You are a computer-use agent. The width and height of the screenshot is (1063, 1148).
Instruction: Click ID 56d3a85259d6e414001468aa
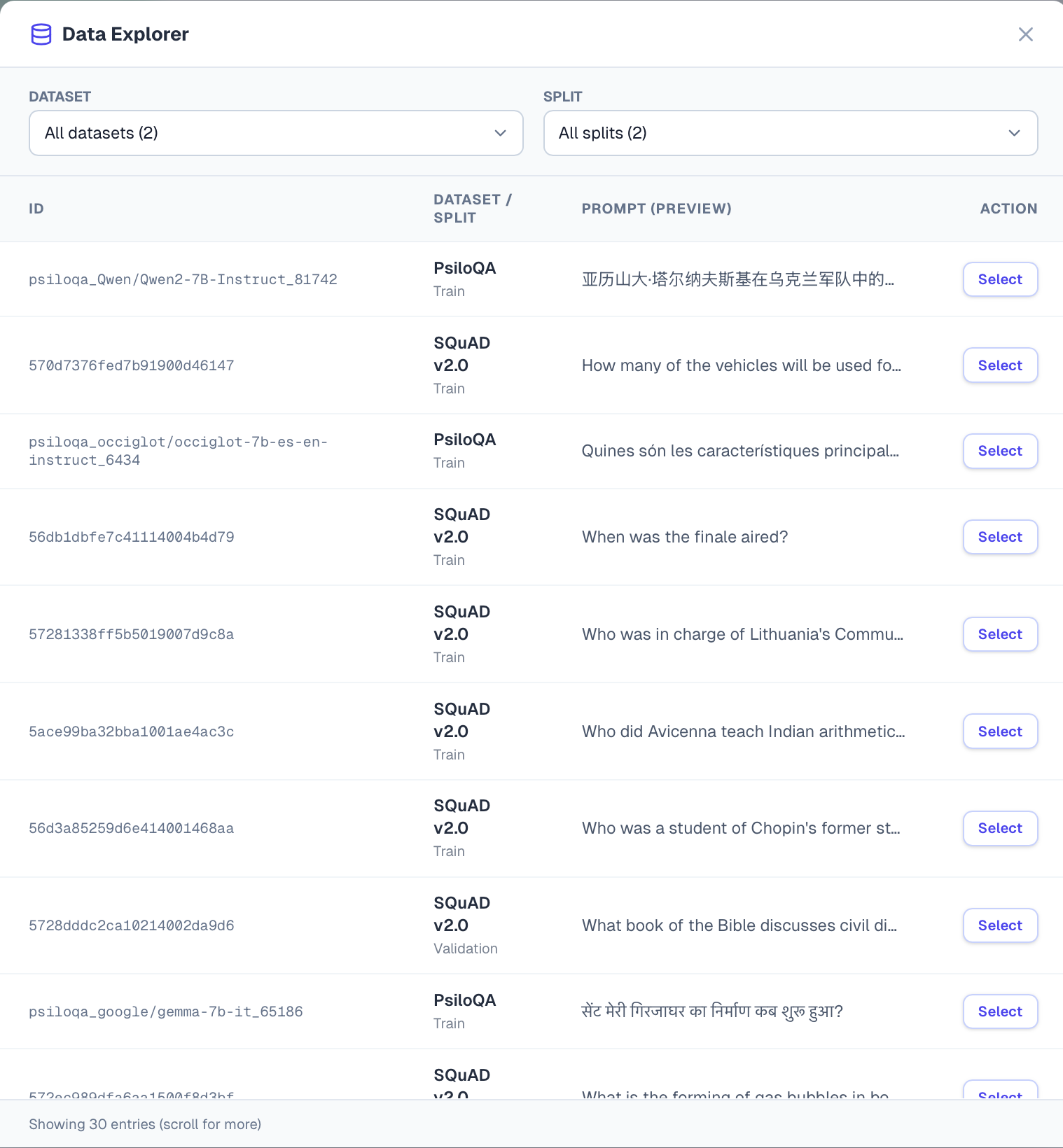[132, 828]
